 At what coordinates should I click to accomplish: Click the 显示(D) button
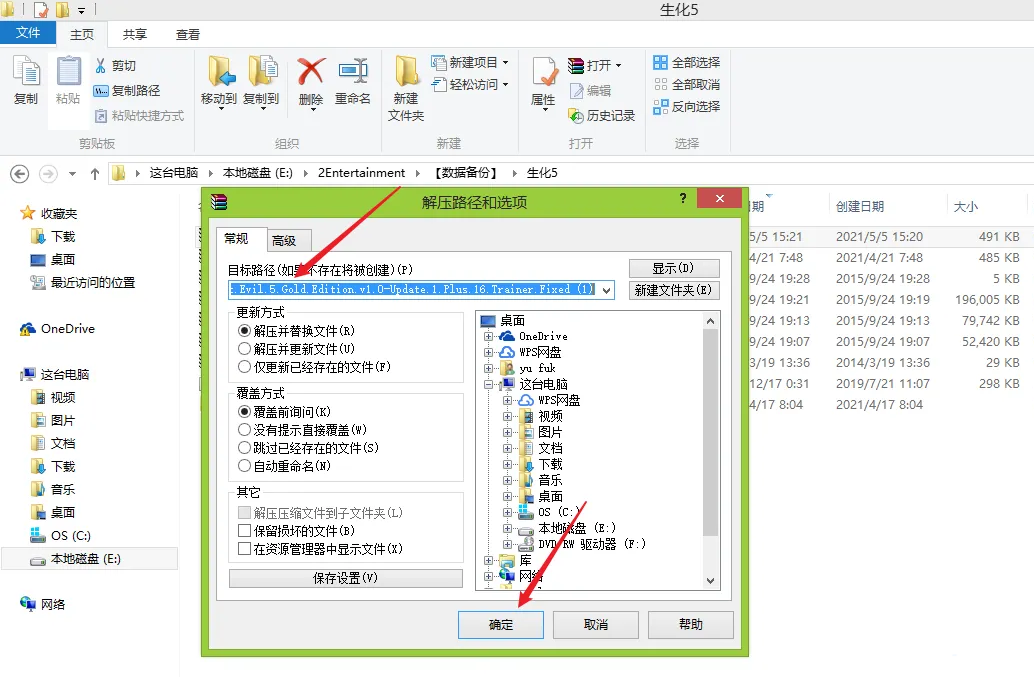[672, 267]
